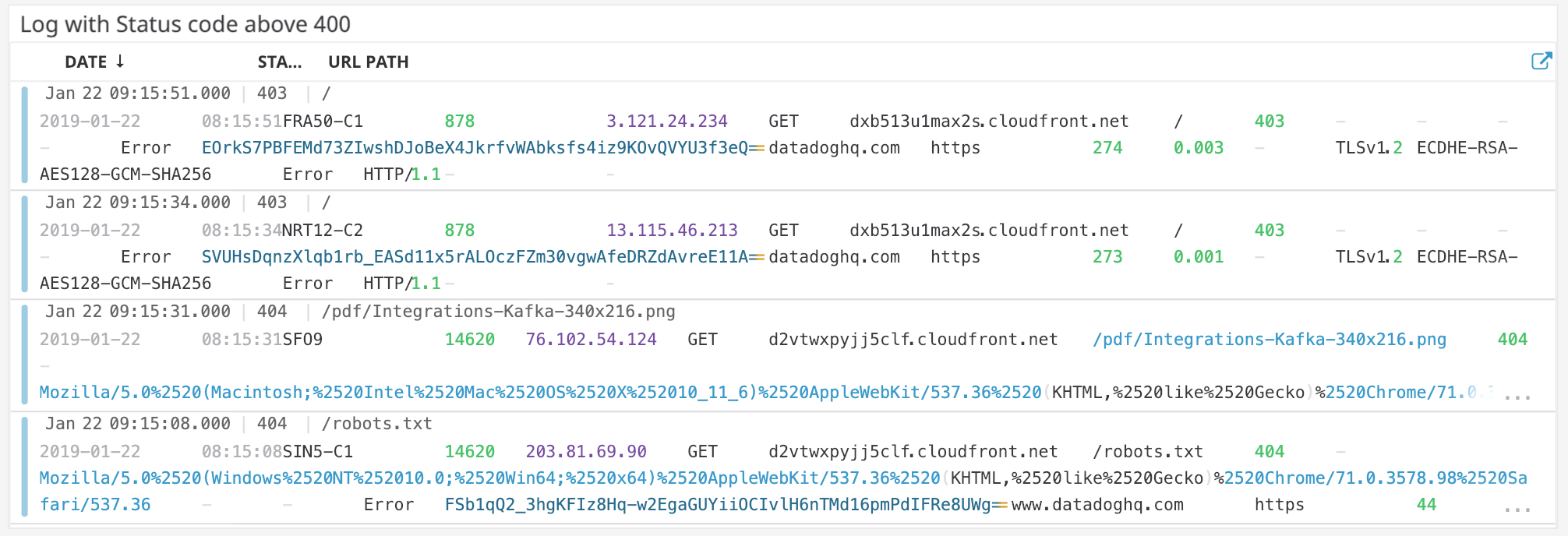Open the log entry at 09:15:51.000

(138, 93)
